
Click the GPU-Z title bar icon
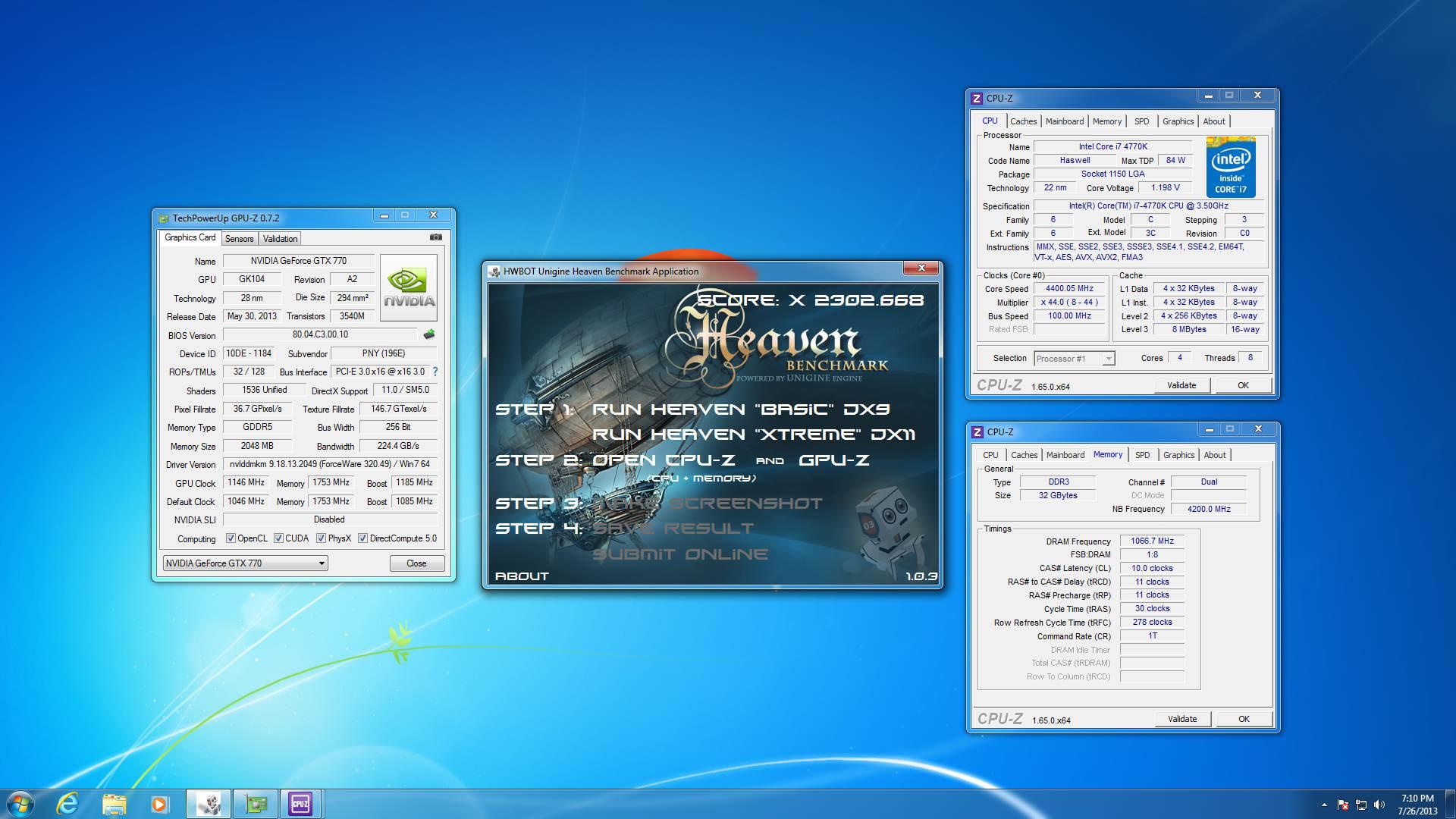[x=163, y=218]
